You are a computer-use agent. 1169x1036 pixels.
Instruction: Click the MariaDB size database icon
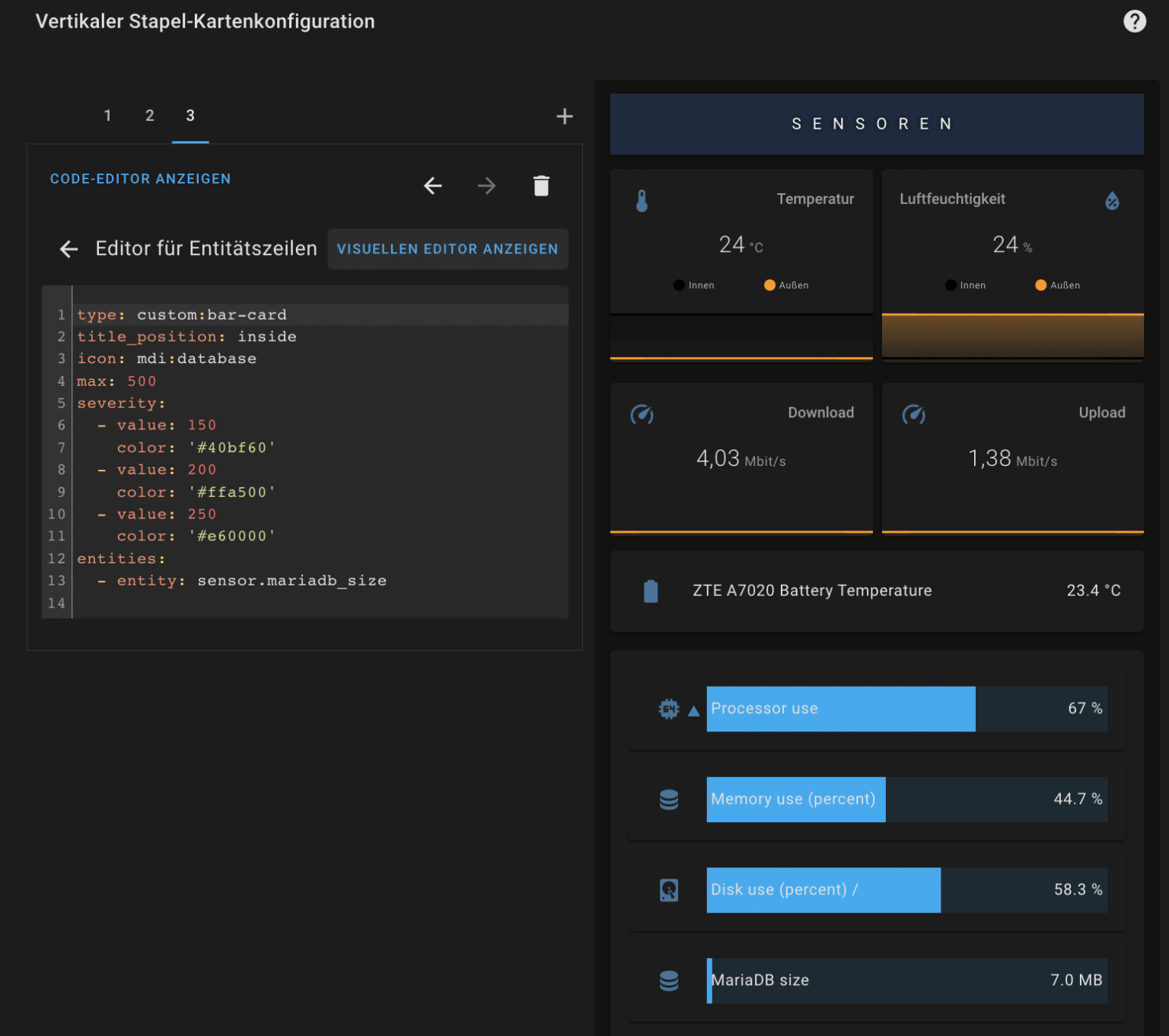click(668, 980)
